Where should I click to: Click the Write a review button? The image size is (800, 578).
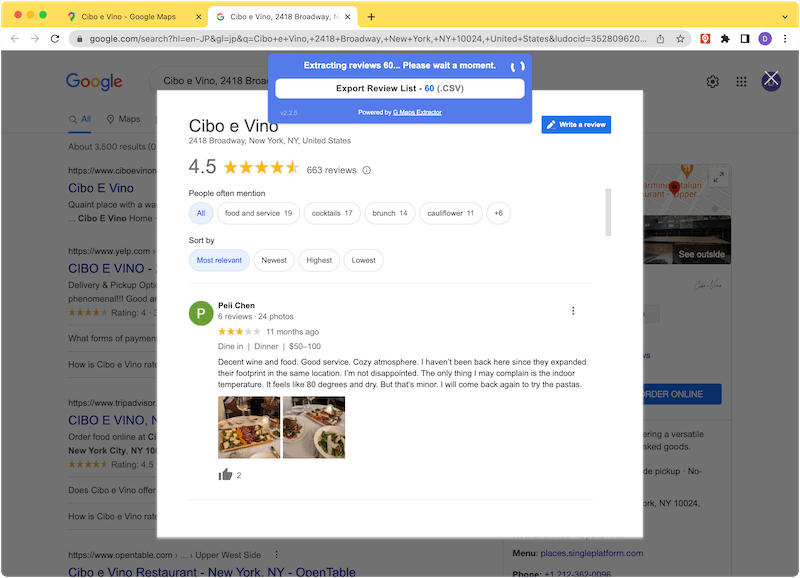576,124
